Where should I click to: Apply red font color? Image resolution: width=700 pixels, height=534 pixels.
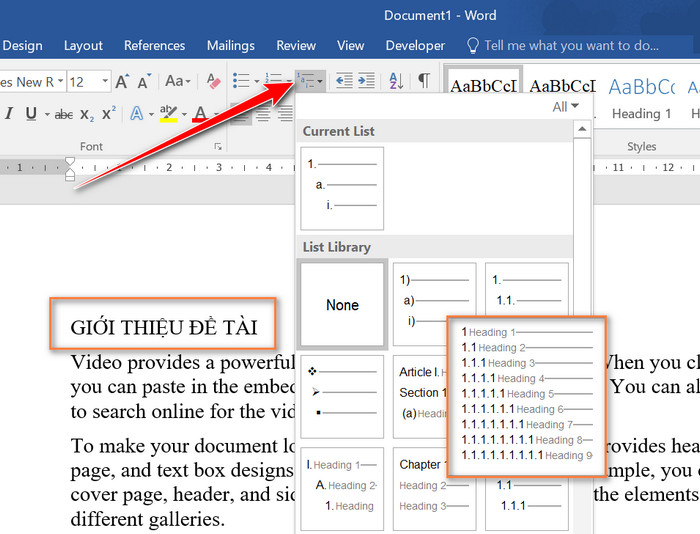click(200, 114)
